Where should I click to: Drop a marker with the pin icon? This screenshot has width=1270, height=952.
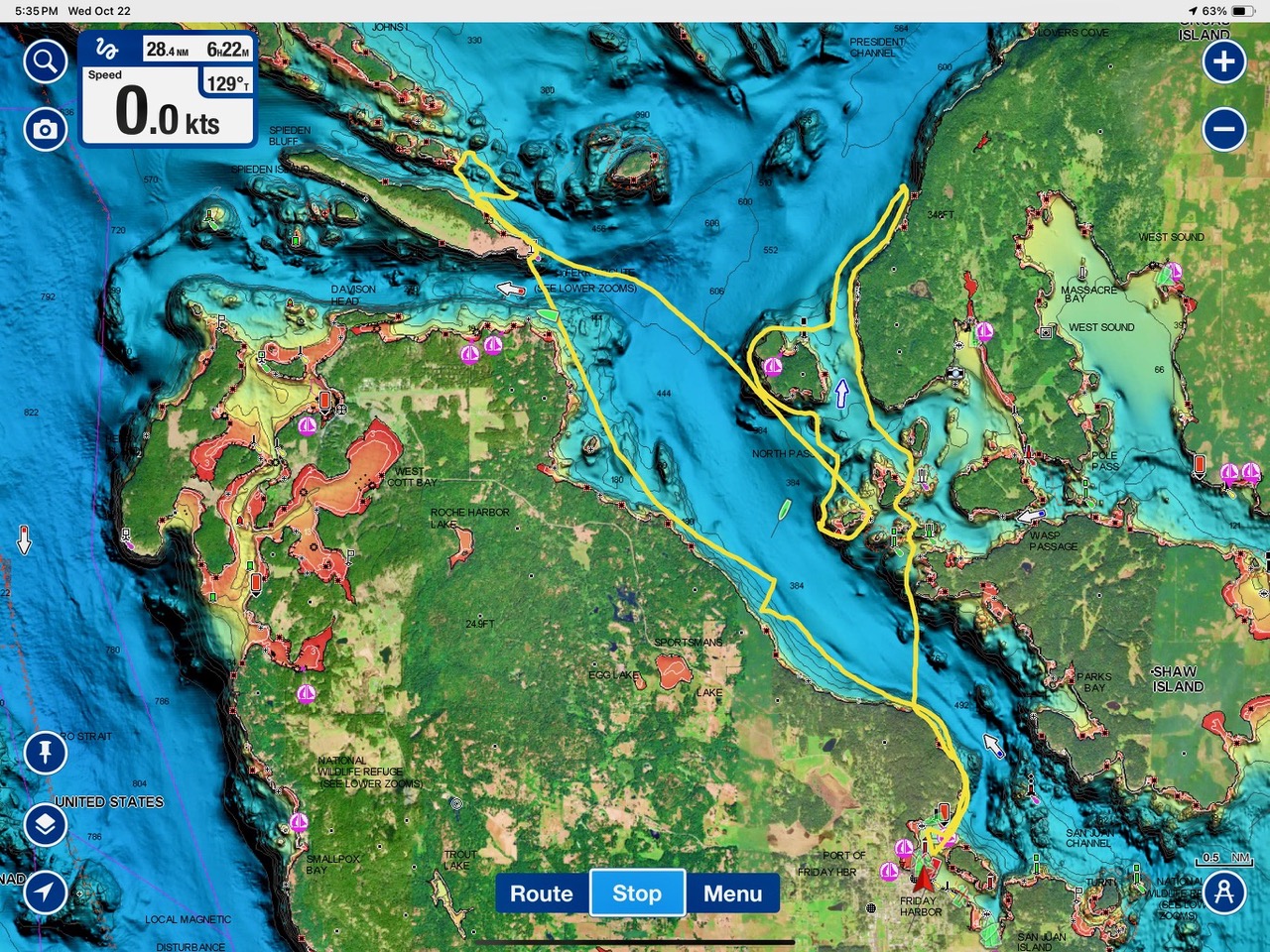45,753
